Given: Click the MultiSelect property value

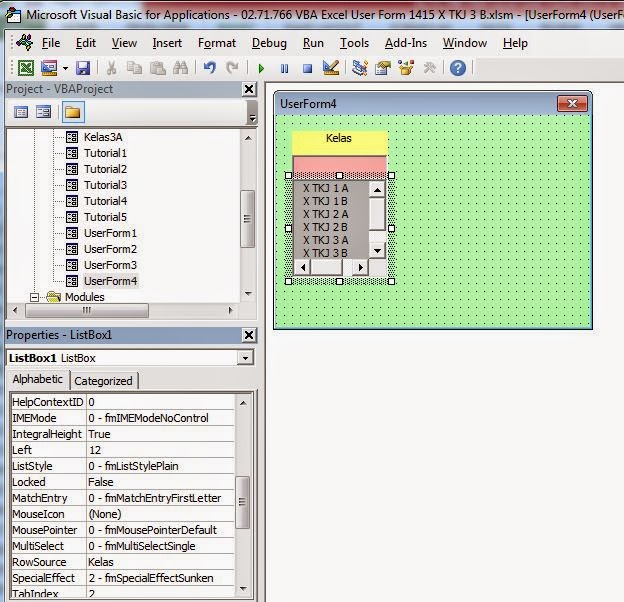Looking at the screenshot, I should 160,546.
